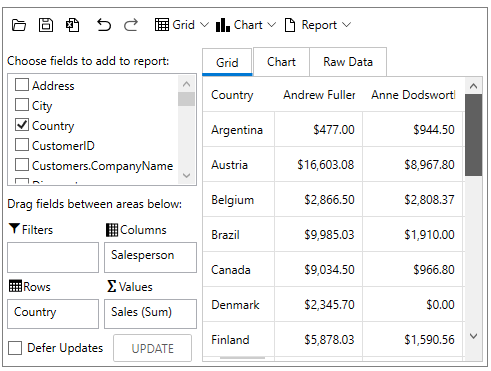This screenshot has width=491, height=371.
Task: Click the Grid table icon in toolbar
Action: coord(162,25)
